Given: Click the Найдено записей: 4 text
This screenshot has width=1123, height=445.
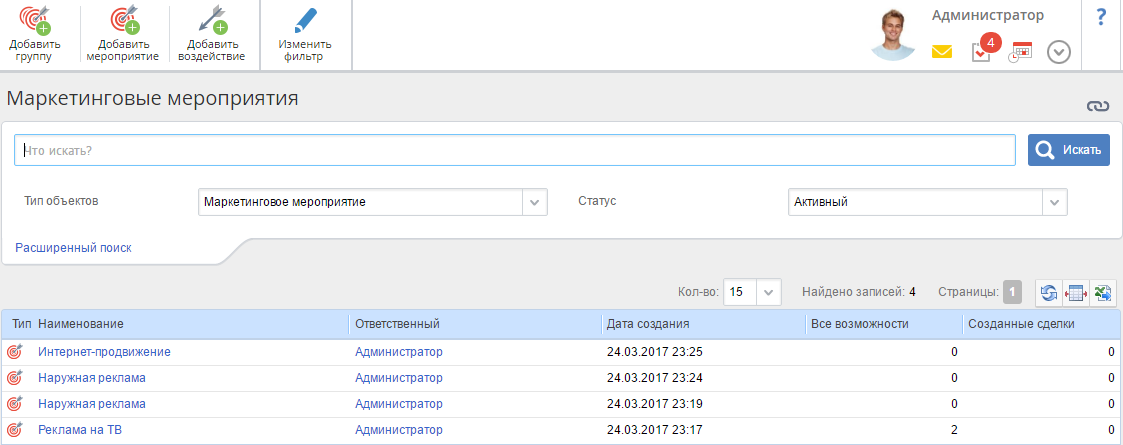Looking at the screenshot, I should click(859, 292).
